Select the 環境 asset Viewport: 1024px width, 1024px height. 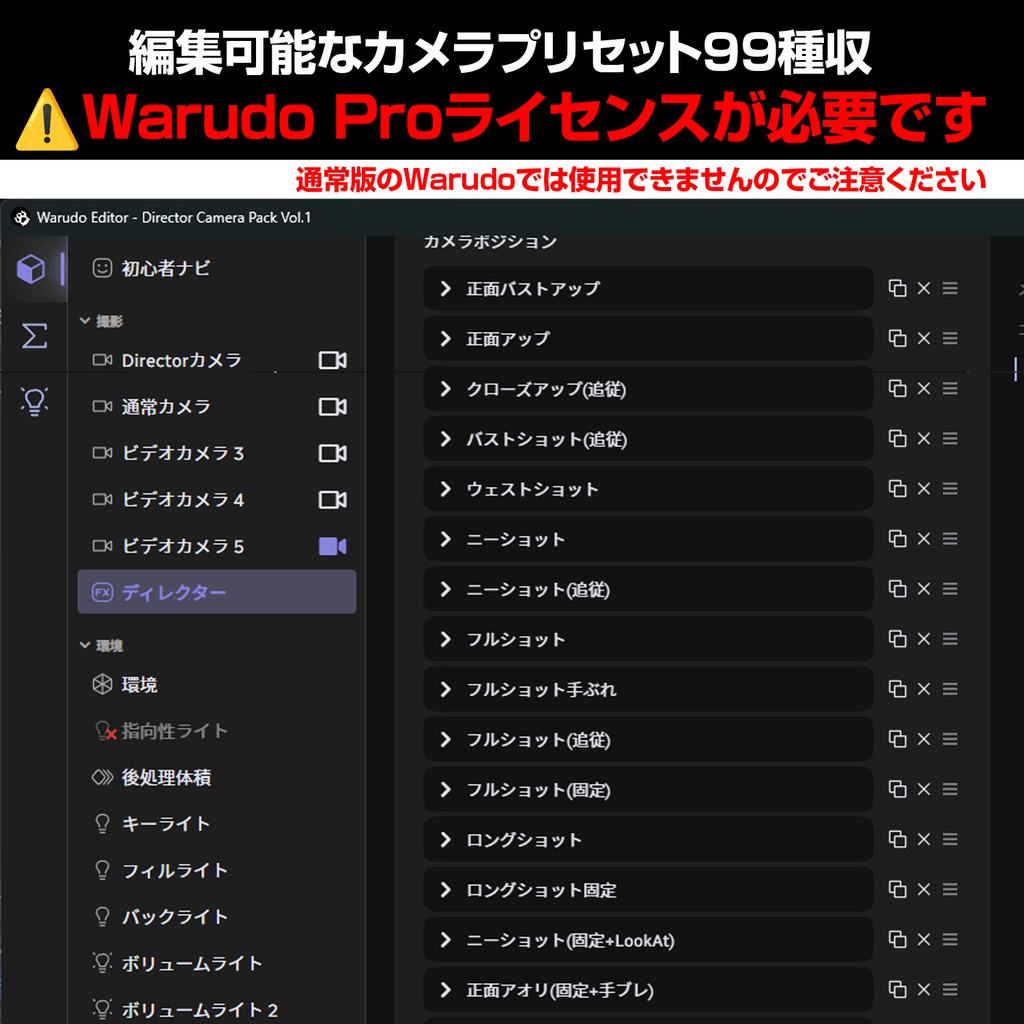[x=217, y=684]
